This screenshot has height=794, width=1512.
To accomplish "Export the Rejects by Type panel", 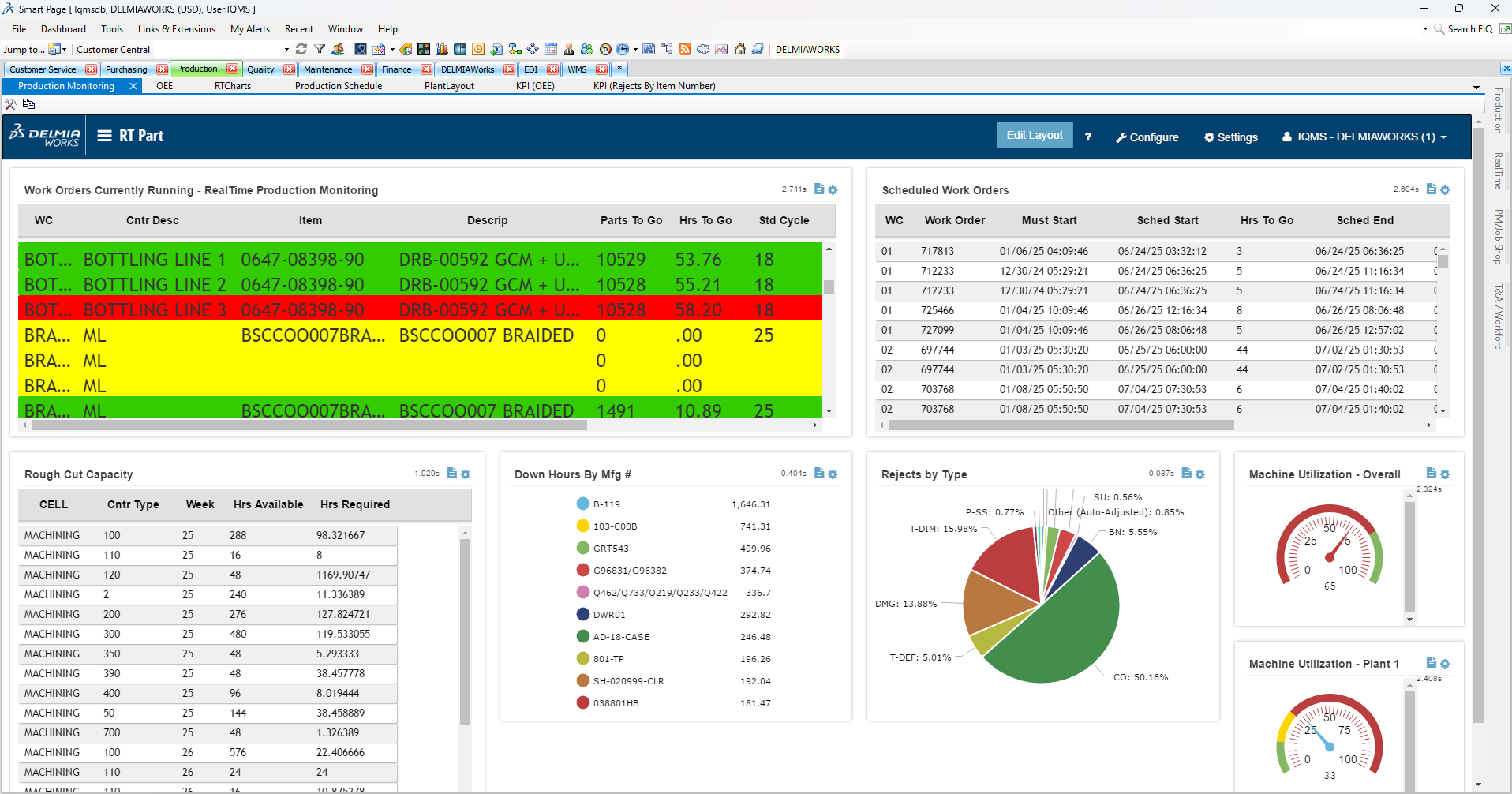I will pyautogui.click(x=1187, y=474).
